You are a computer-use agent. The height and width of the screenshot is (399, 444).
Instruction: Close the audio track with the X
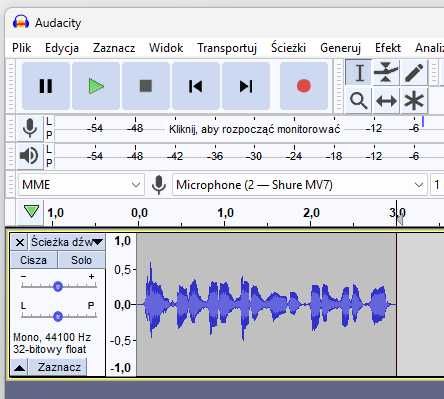[x=20, y=242]
